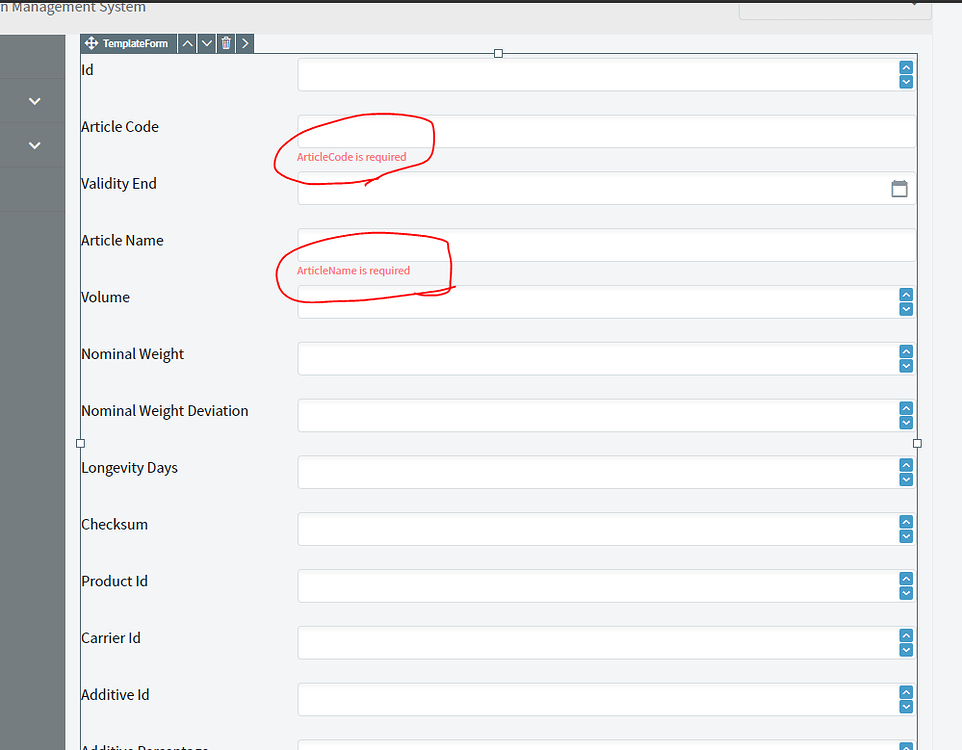The width and height of the screenshot is (962, 750).
Task: Decrement the Checksum field value
Action: 906,536
